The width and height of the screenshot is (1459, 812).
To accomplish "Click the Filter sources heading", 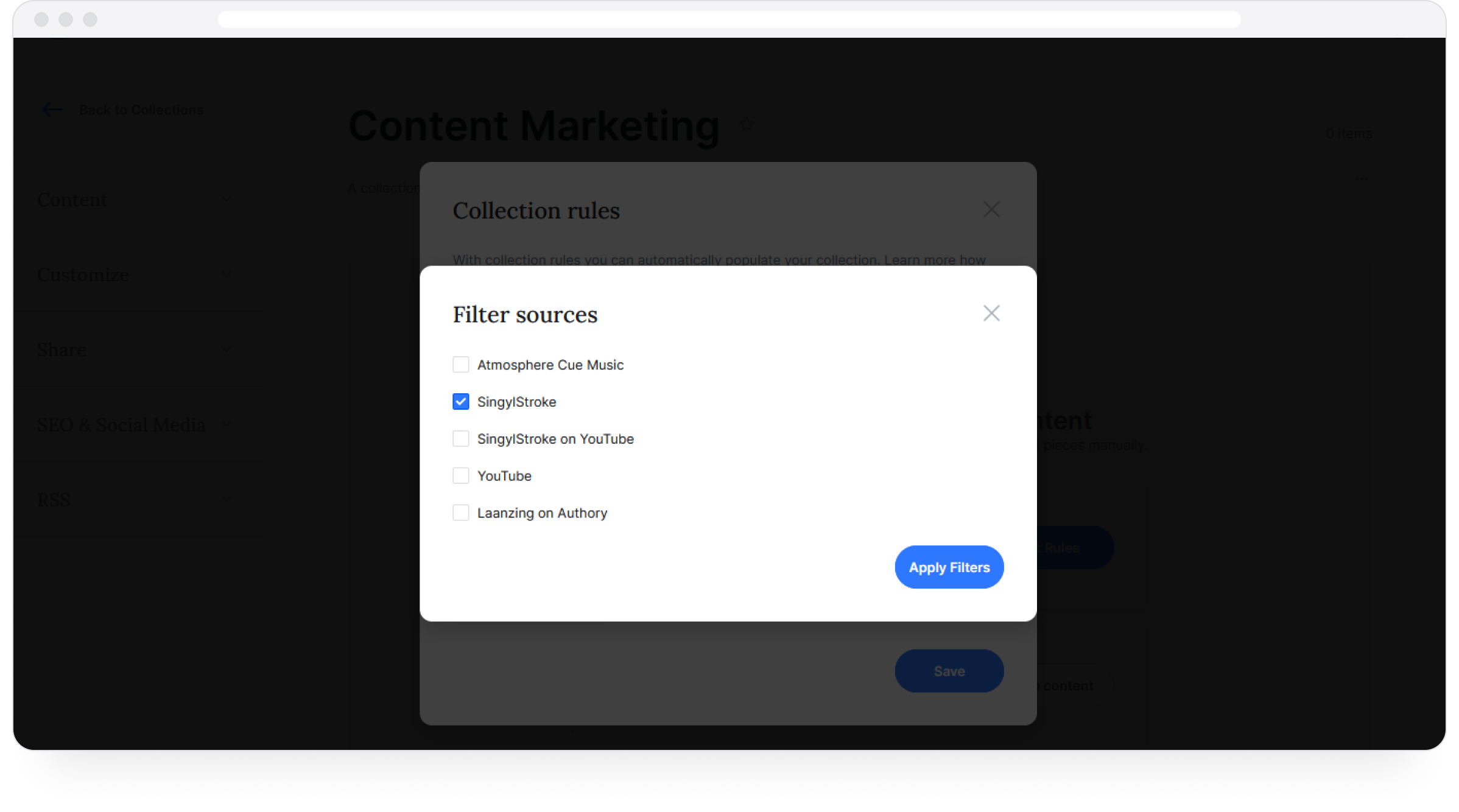I will [x=525, y=315].
